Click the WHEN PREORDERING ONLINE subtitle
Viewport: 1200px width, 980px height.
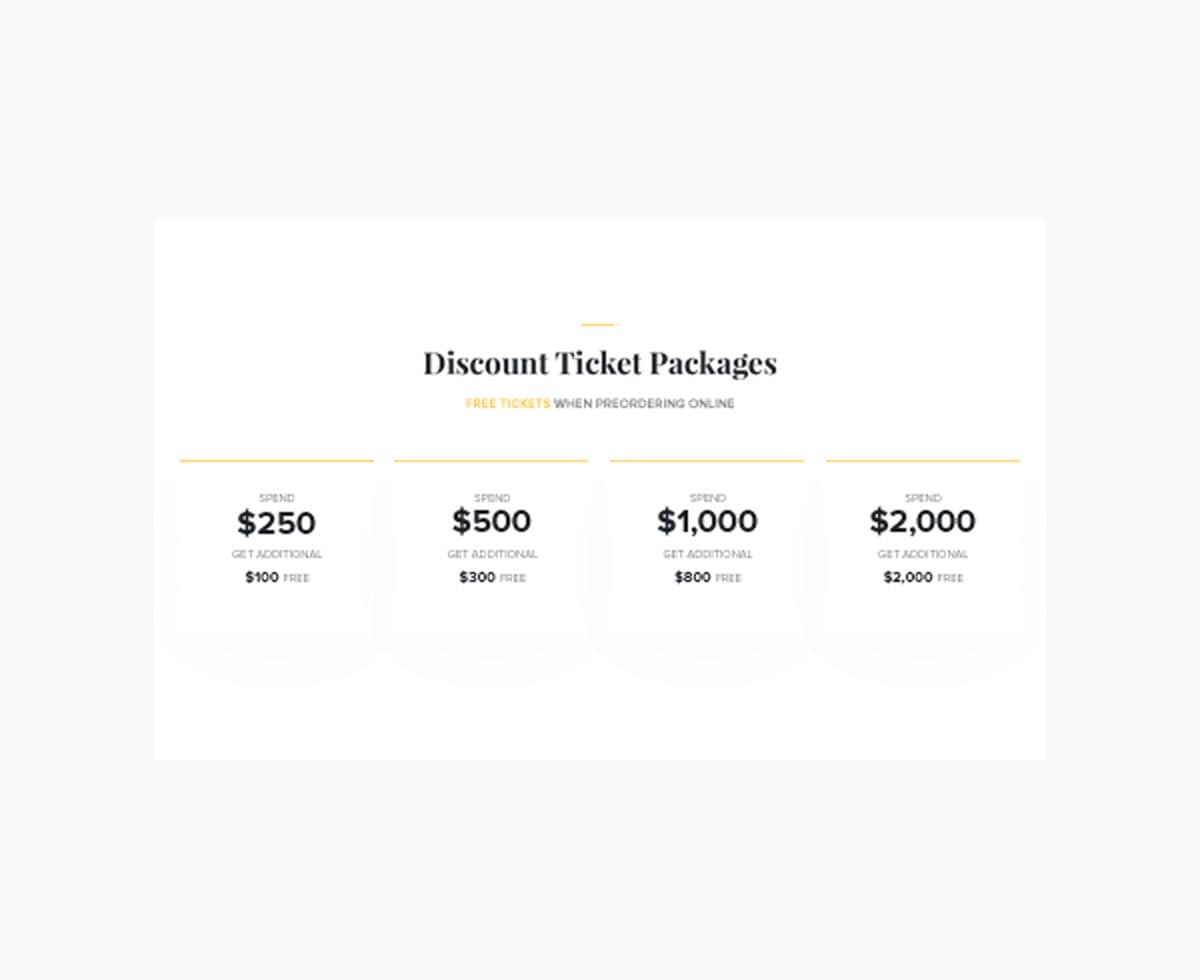pos(644,404)
